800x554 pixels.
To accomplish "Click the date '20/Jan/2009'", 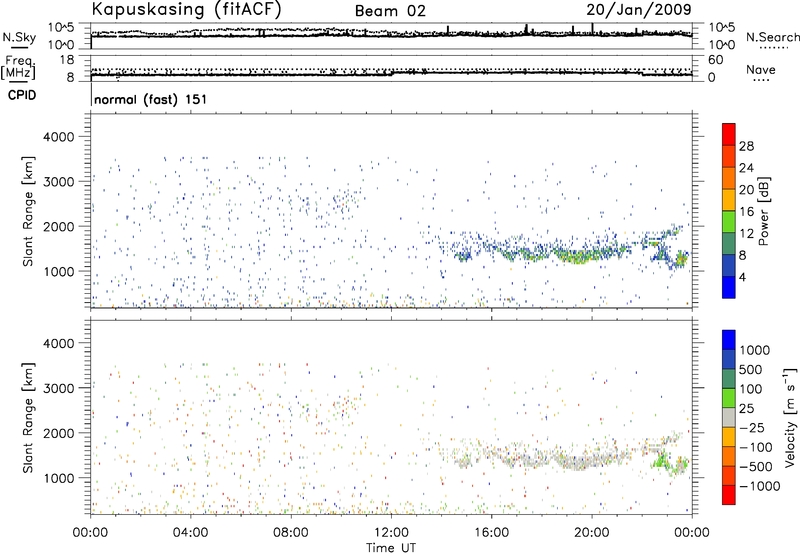I will (639, 9).
